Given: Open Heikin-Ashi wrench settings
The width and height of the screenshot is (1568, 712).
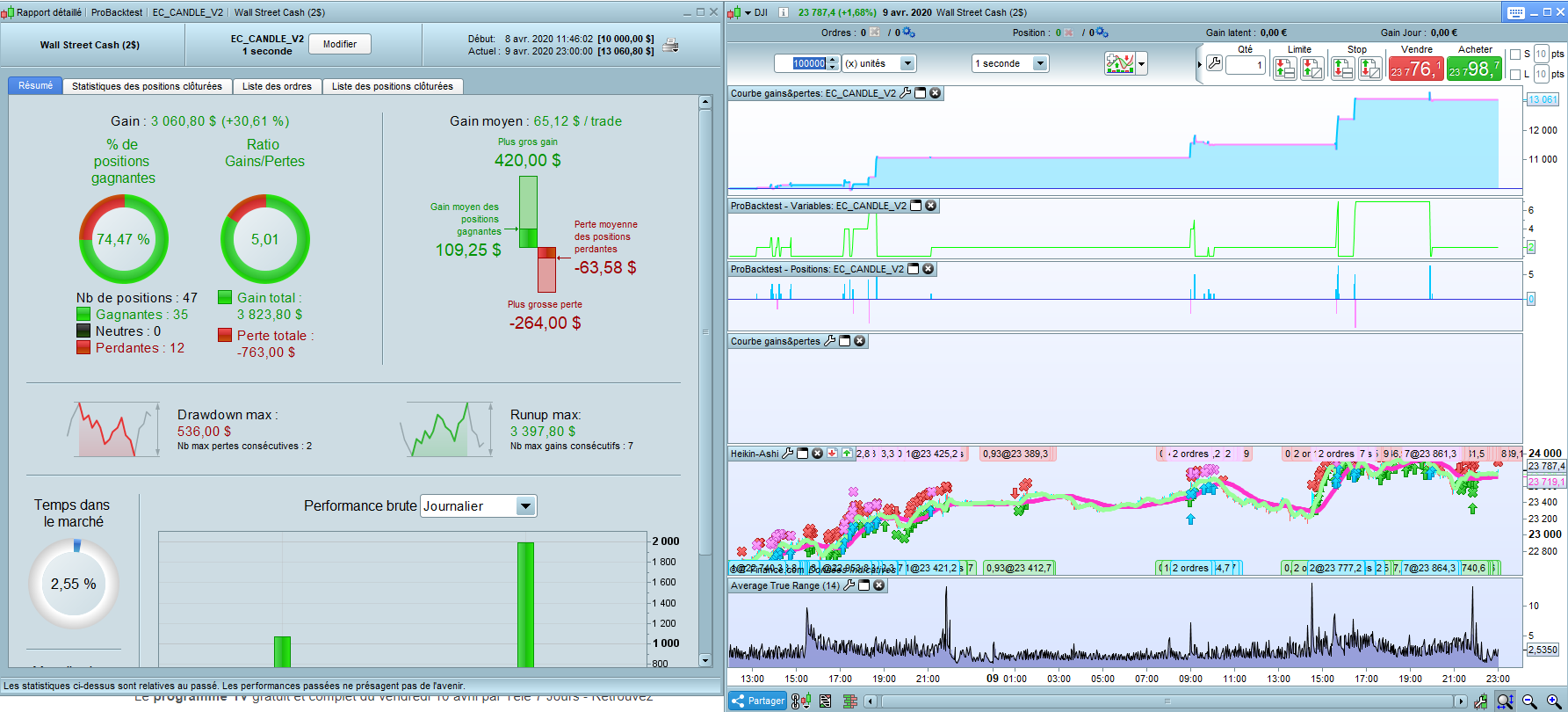Looking at the screenshot, I should pos(788,454).
